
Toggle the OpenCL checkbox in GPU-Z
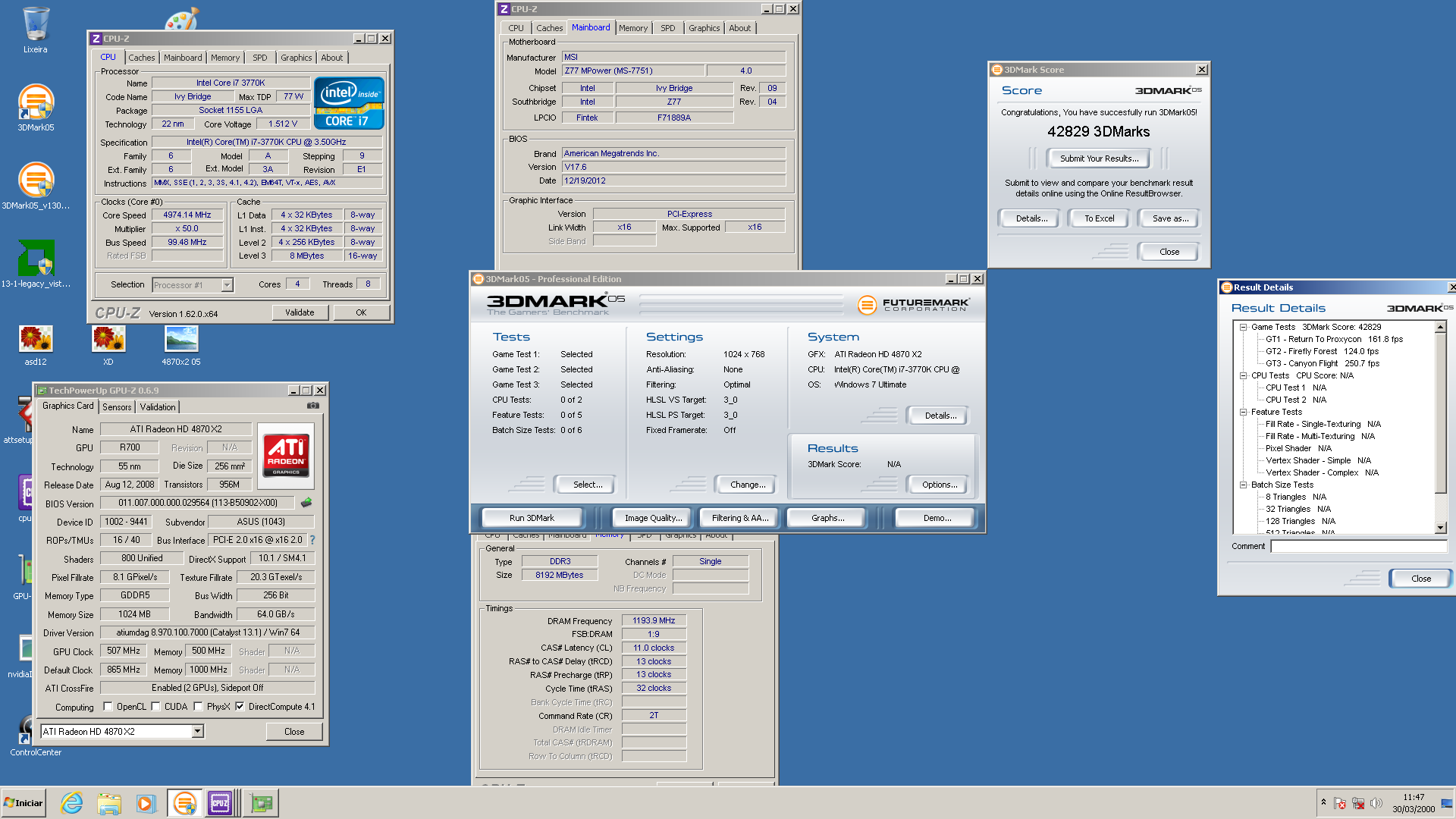108,706
